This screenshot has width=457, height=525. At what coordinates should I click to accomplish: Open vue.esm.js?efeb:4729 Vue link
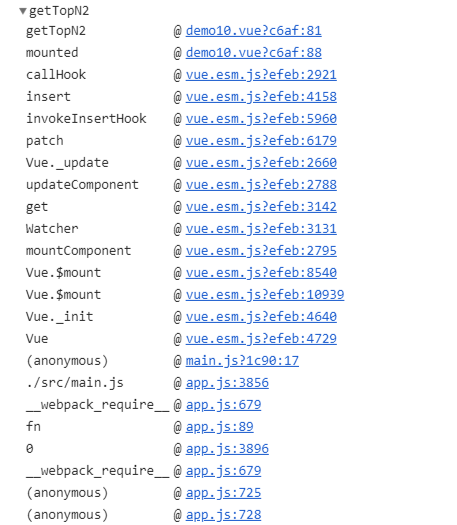(x=261, y=339)
